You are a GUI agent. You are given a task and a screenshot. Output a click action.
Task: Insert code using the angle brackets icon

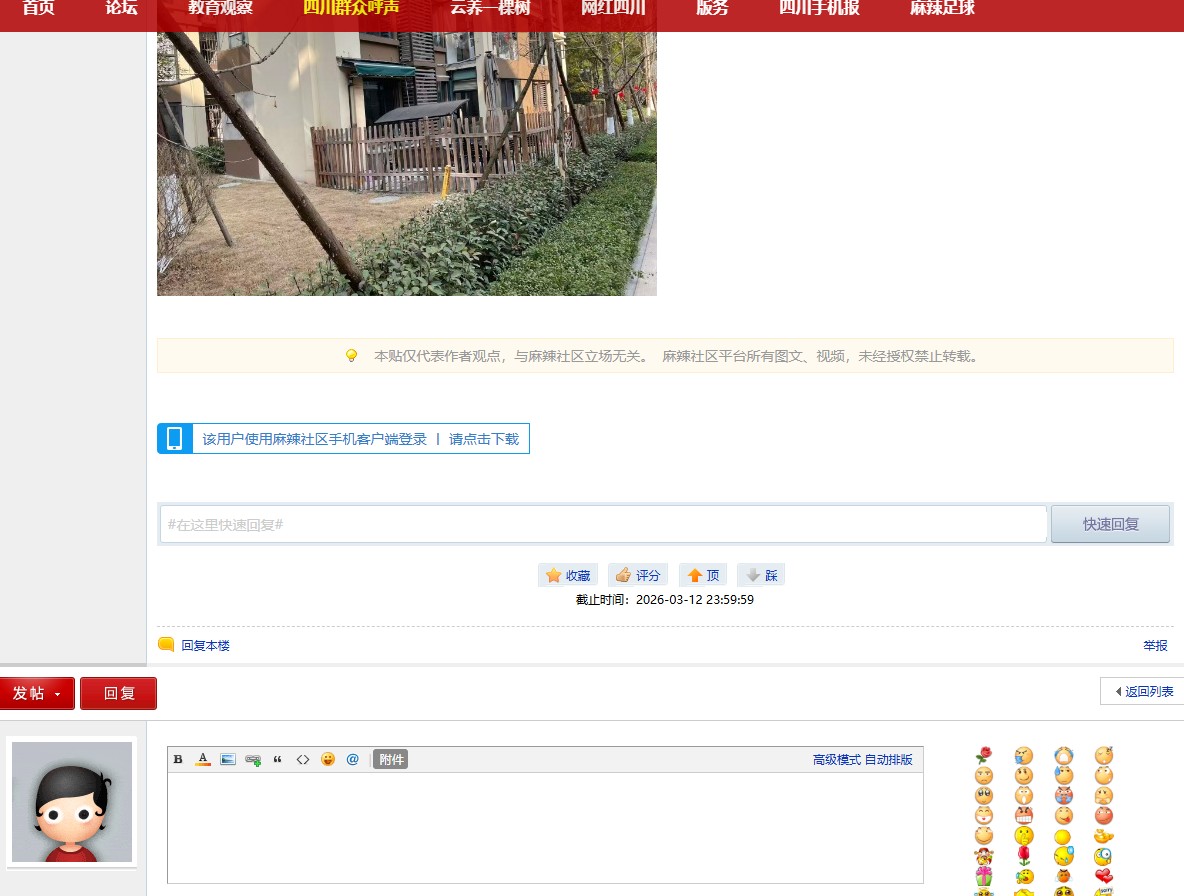click(x=303, y=760)
